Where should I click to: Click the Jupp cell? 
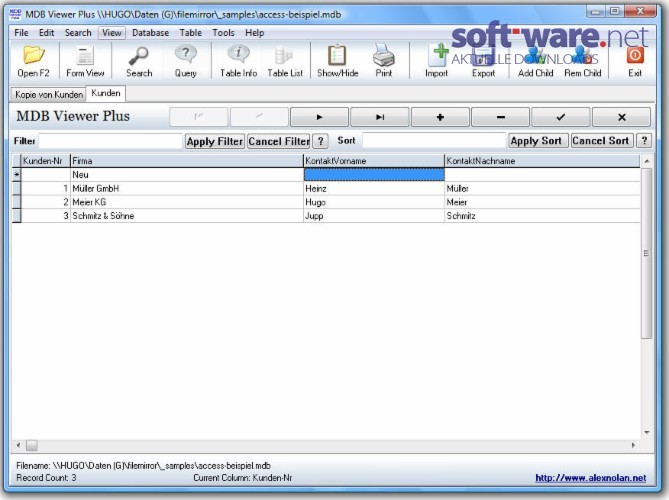click(374, 216)
